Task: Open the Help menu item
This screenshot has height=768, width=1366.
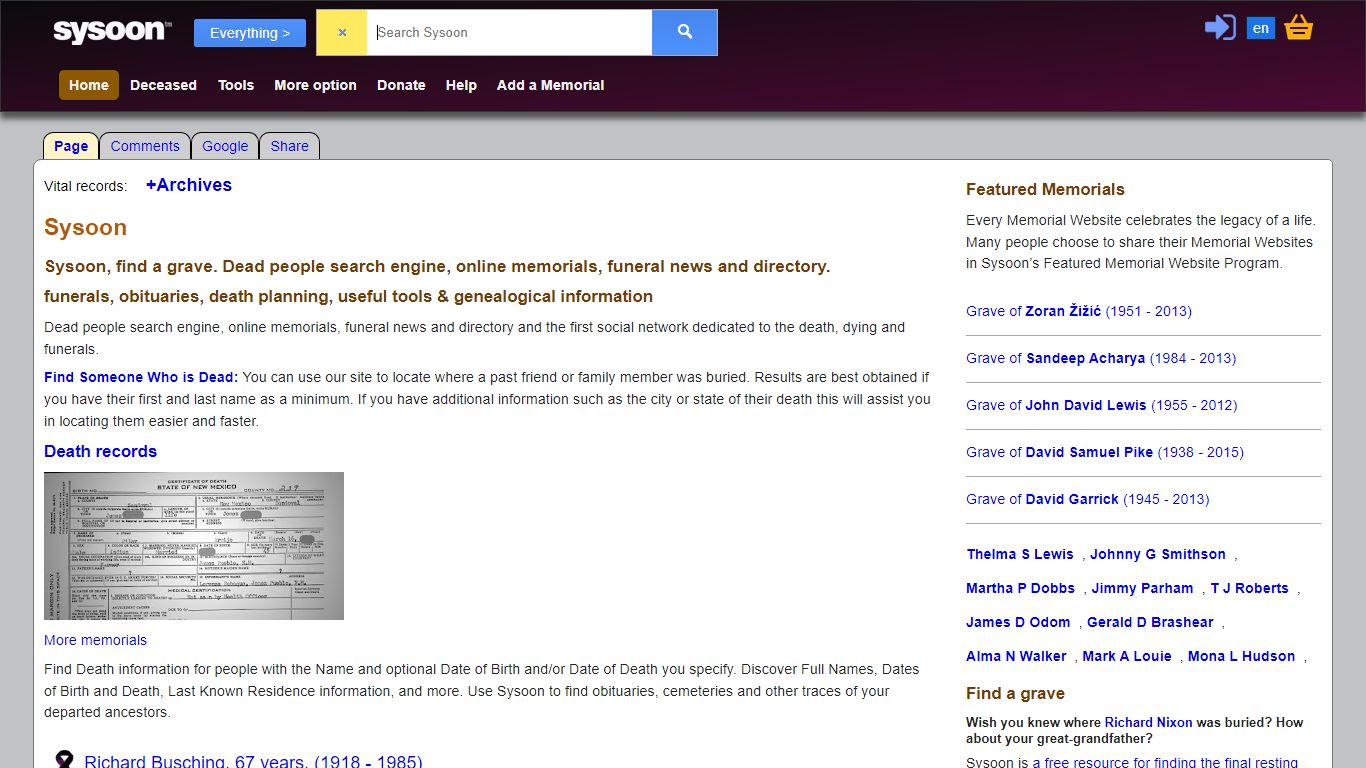Action: 461,85
